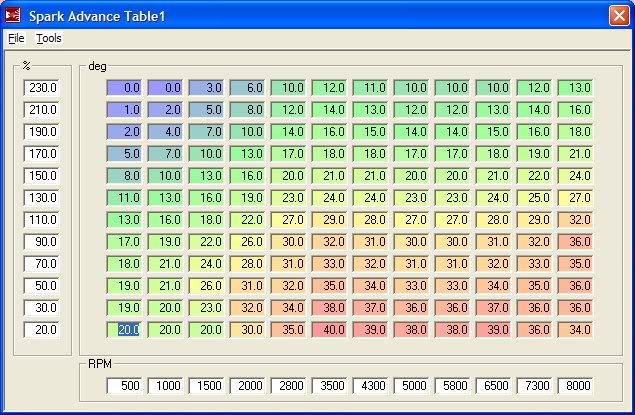635x415 pixels.
Task: Select the 110.0 % load axis field
Action: point(42,219)
